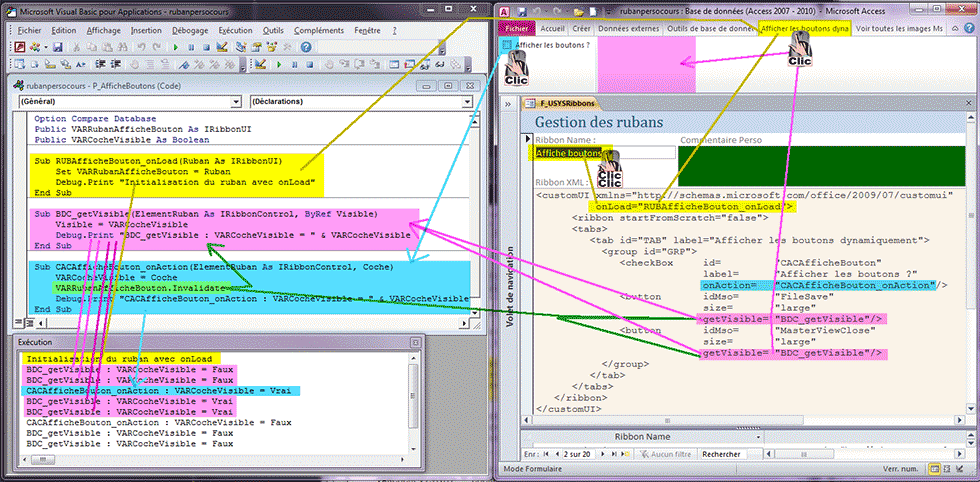Click the Save icon in VBA toolbar

[58, 48]
